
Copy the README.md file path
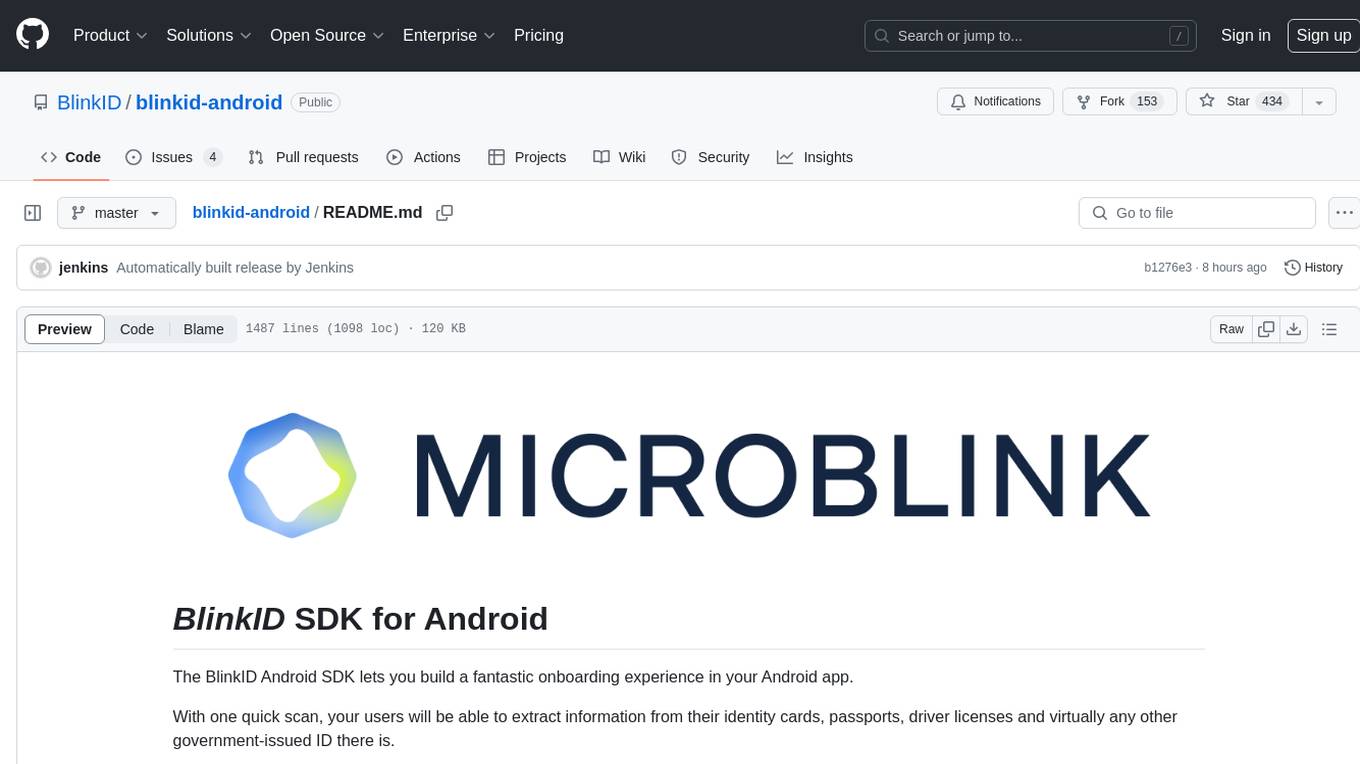pyautogui.click(x=445, y=213)
